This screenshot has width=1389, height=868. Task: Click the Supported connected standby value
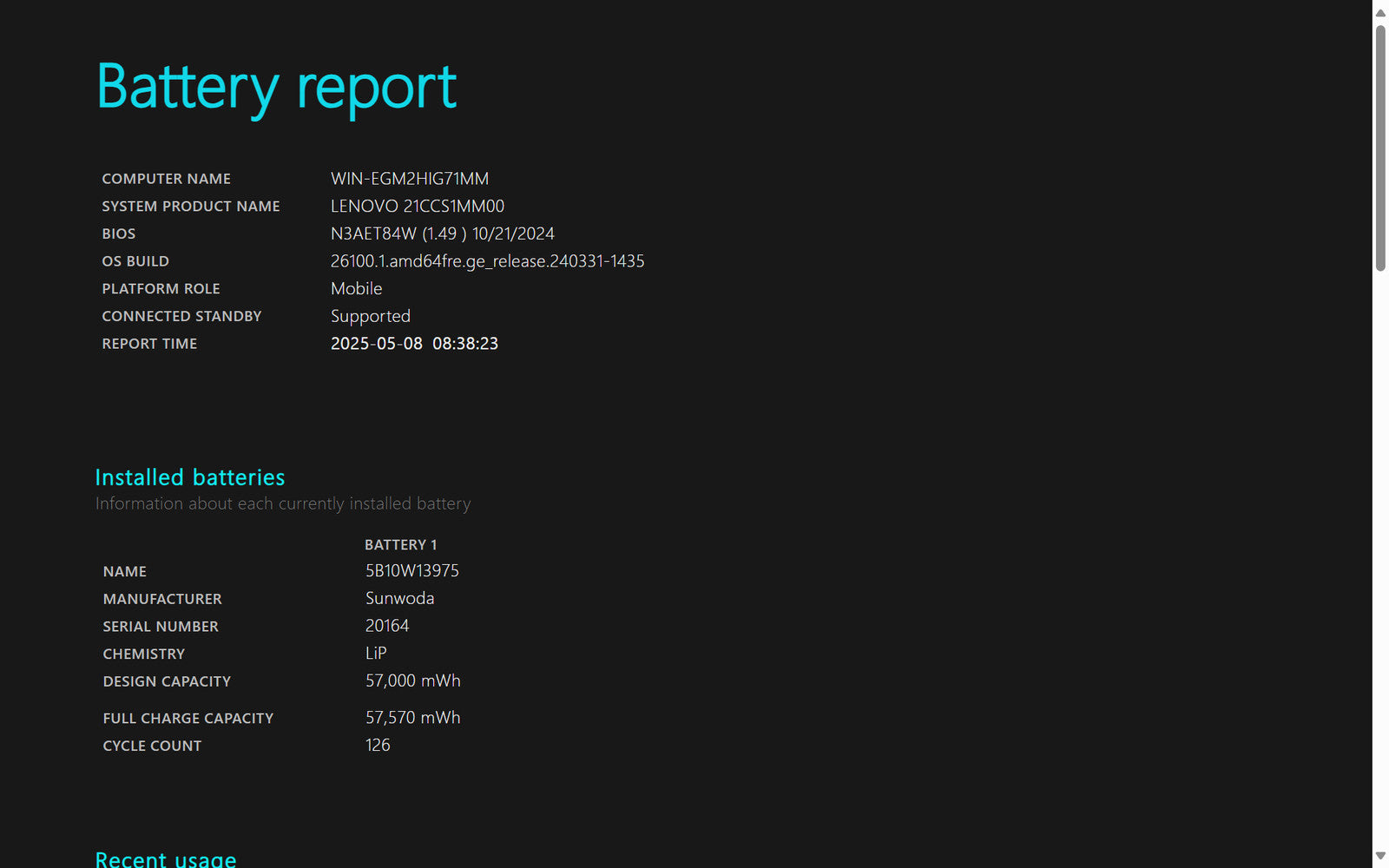click(371, 317)
